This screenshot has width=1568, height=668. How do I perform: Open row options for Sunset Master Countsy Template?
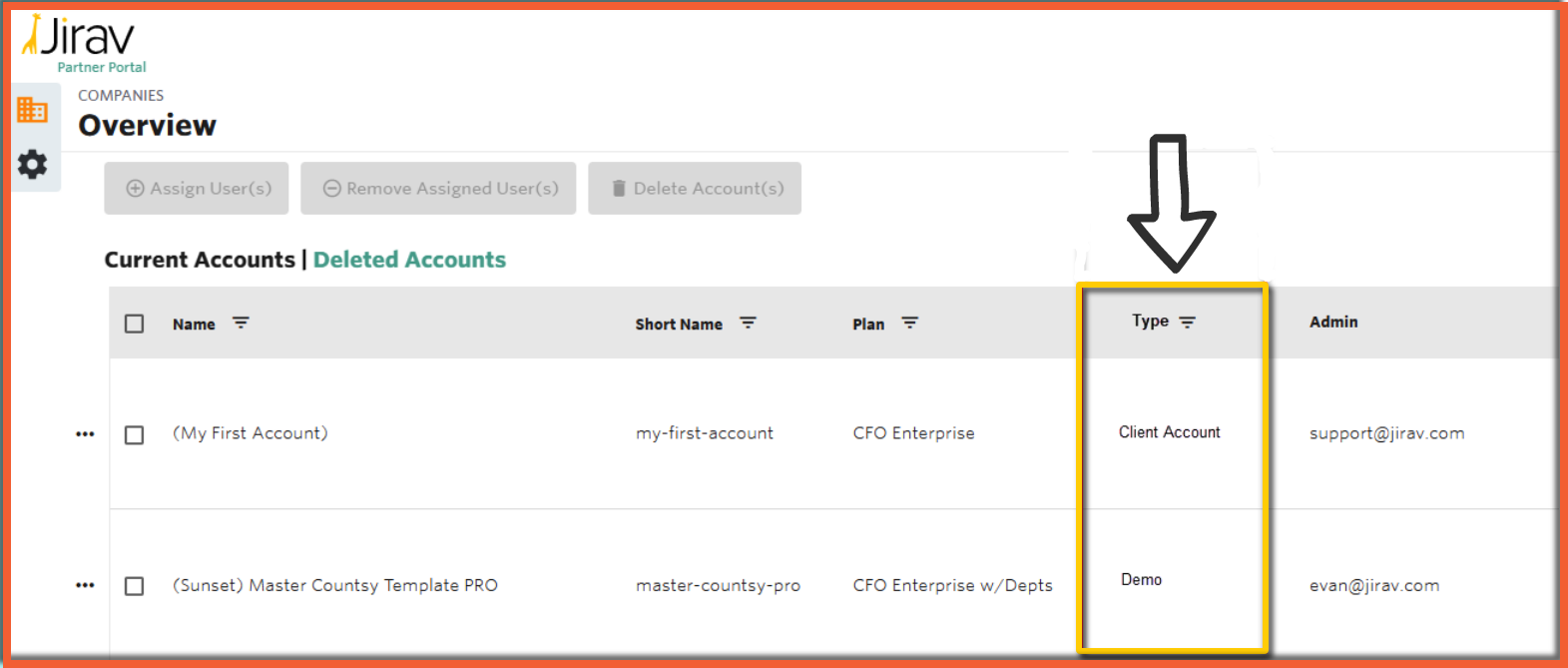tap(85, 585)
